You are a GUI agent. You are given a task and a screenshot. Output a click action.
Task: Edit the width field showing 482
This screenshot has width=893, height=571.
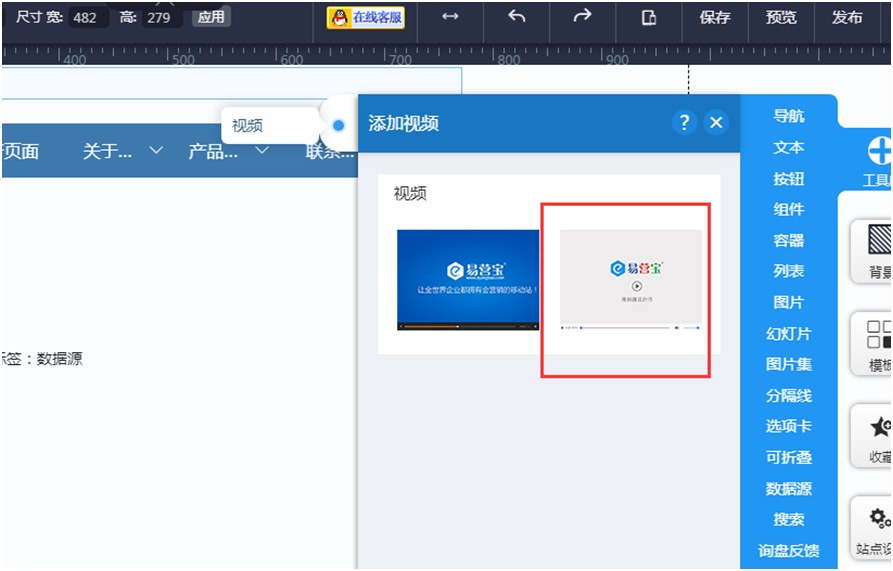coord(88,18)
